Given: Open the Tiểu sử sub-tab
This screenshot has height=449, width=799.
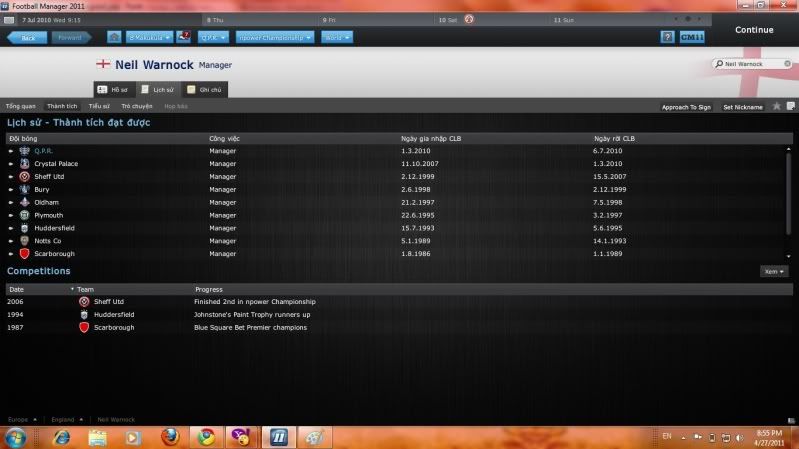Looking at the screenshot, I should tap(99, 106).
